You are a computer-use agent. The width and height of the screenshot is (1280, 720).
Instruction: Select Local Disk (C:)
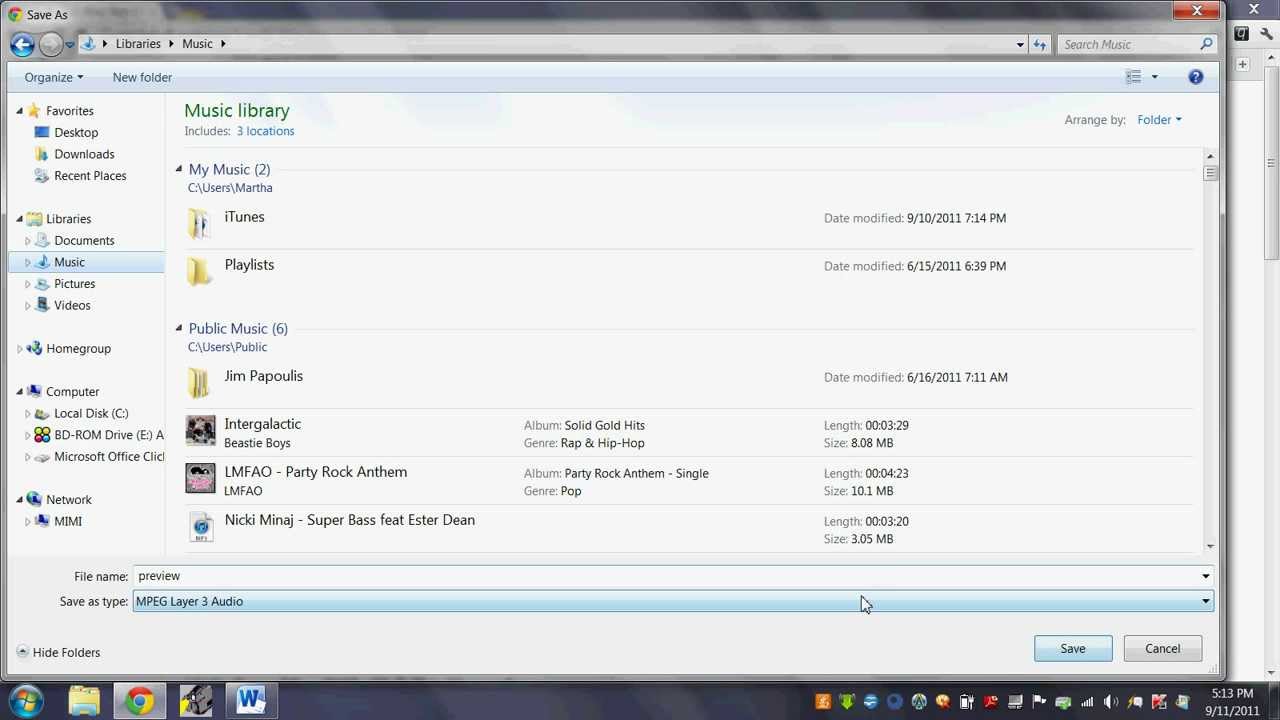click(91, 413)
